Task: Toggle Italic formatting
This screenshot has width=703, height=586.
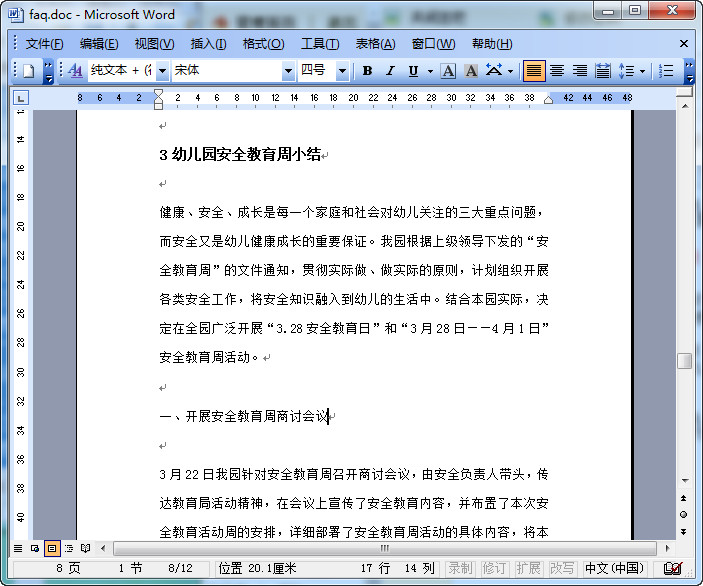Action: (x=390, y=71)
